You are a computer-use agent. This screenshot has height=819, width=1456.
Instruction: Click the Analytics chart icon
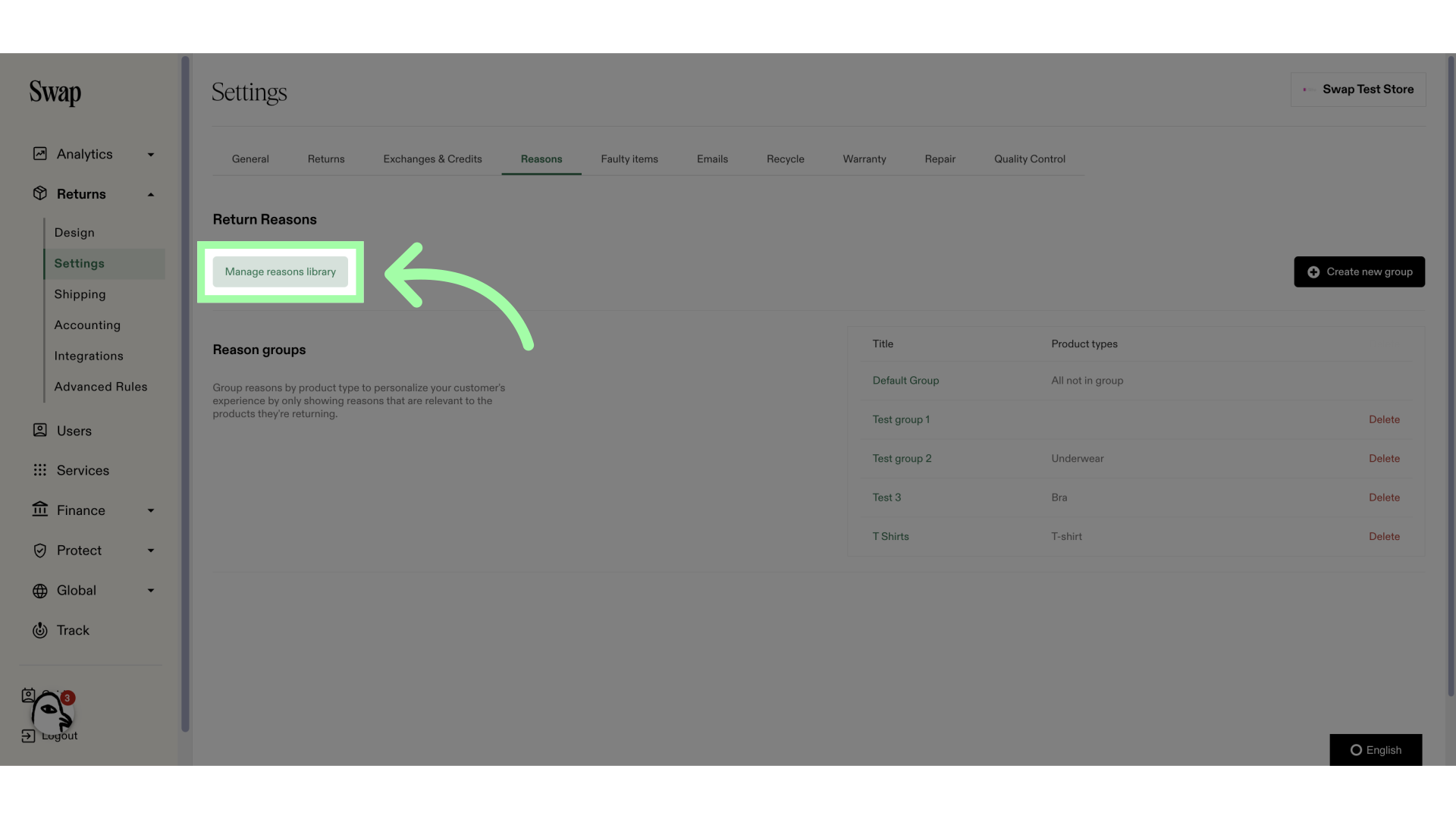pyautogui.click(x=40, y=154)
